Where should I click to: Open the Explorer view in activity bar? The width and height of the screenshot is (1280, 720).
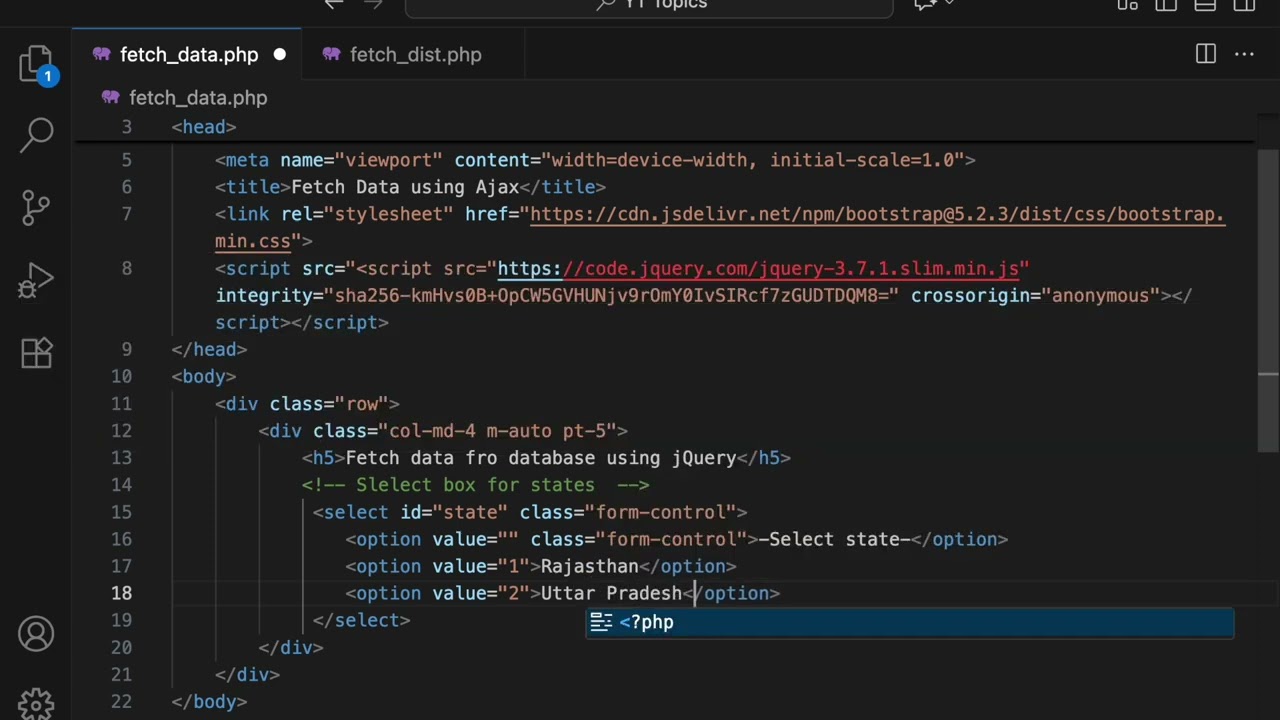point(37,64)
